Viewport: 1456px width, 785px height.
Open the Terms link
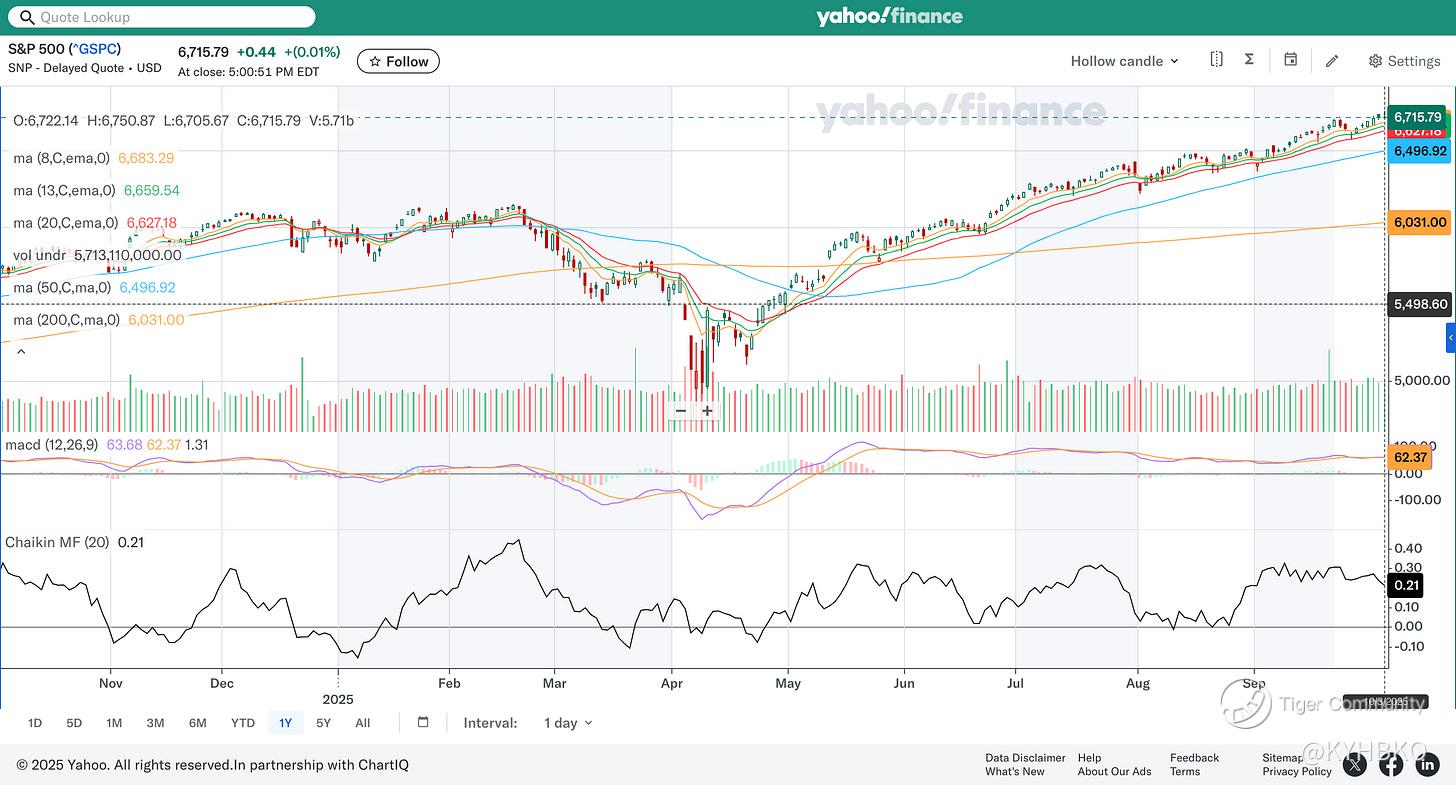1185,771
